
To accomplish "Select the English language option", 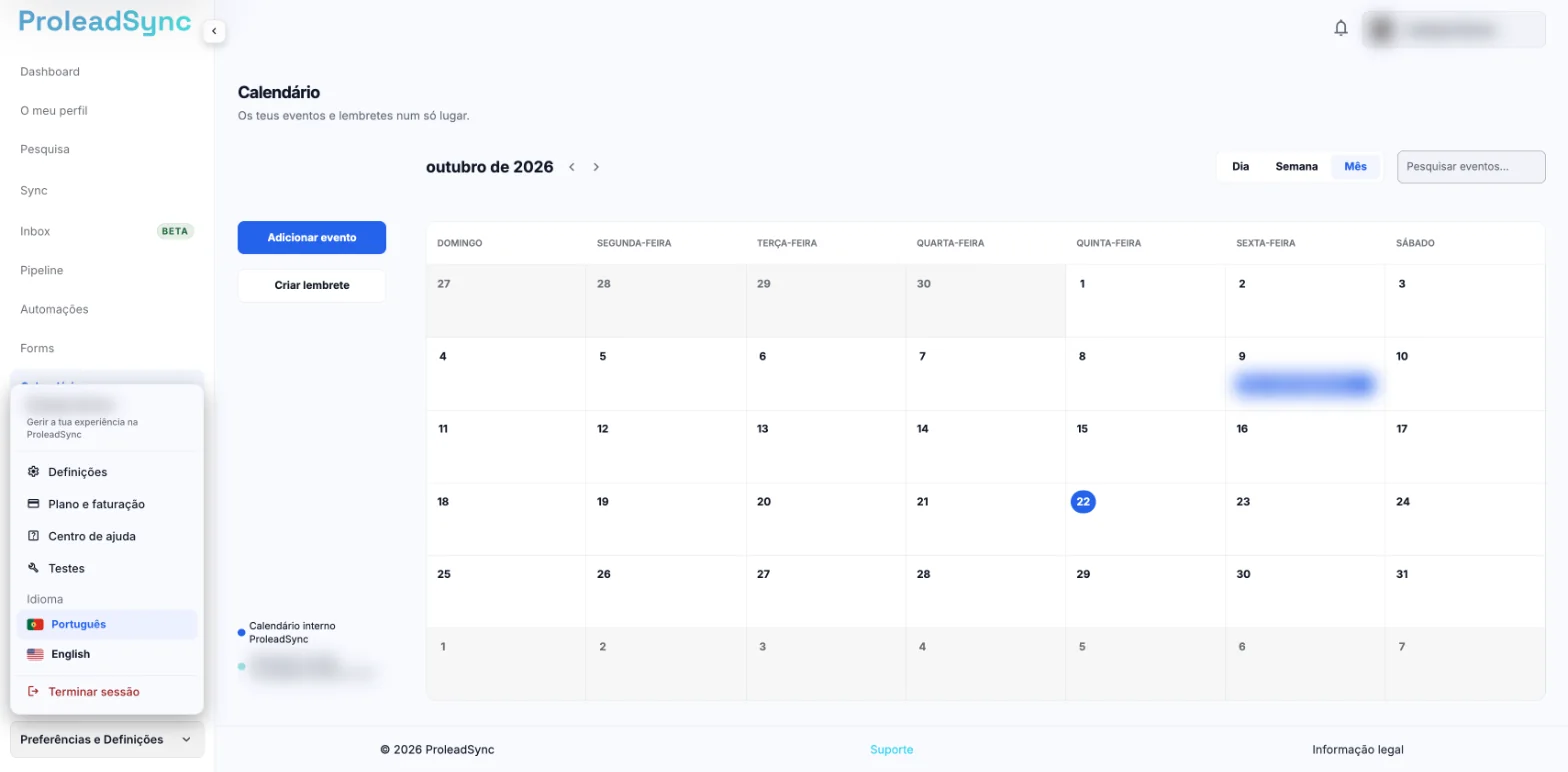I will coord(107,654).
